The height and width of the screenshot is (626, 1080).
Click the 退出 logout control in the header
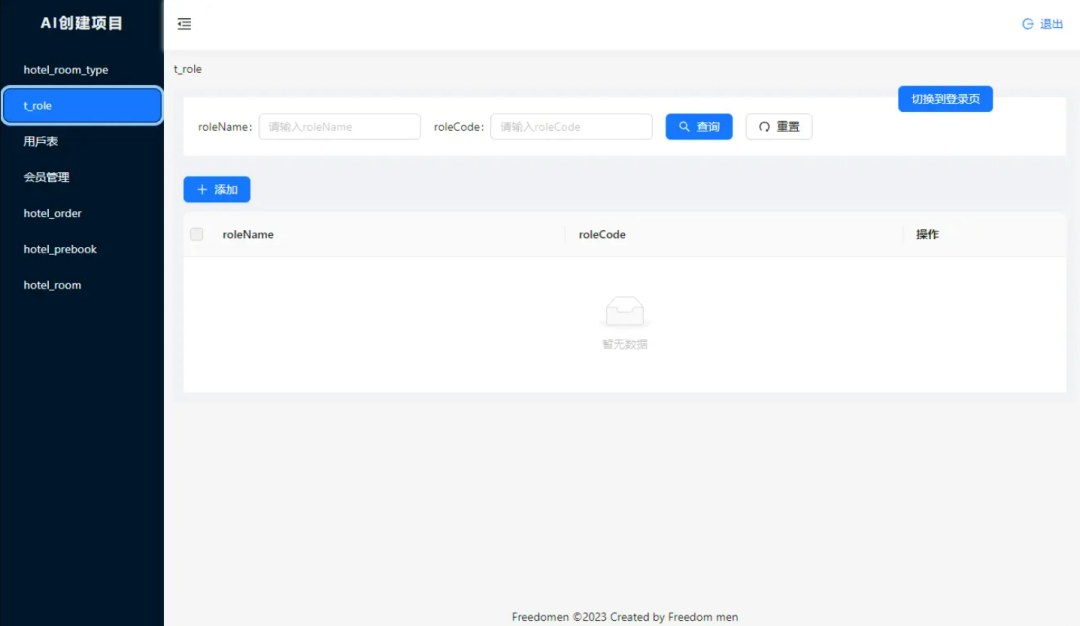tap(1046, 23)
